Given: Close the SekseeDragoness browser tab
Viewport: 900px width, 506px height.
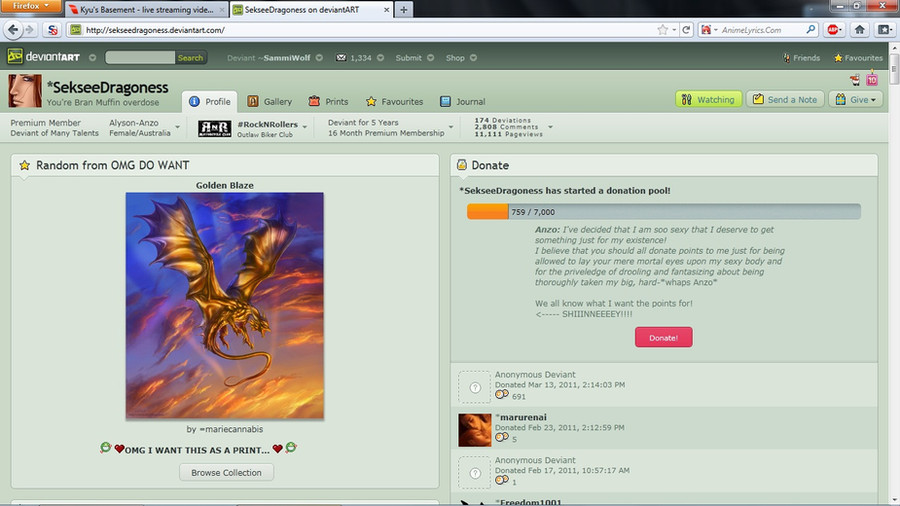Looking at the screenshot, I should click(x=386, y=10).
